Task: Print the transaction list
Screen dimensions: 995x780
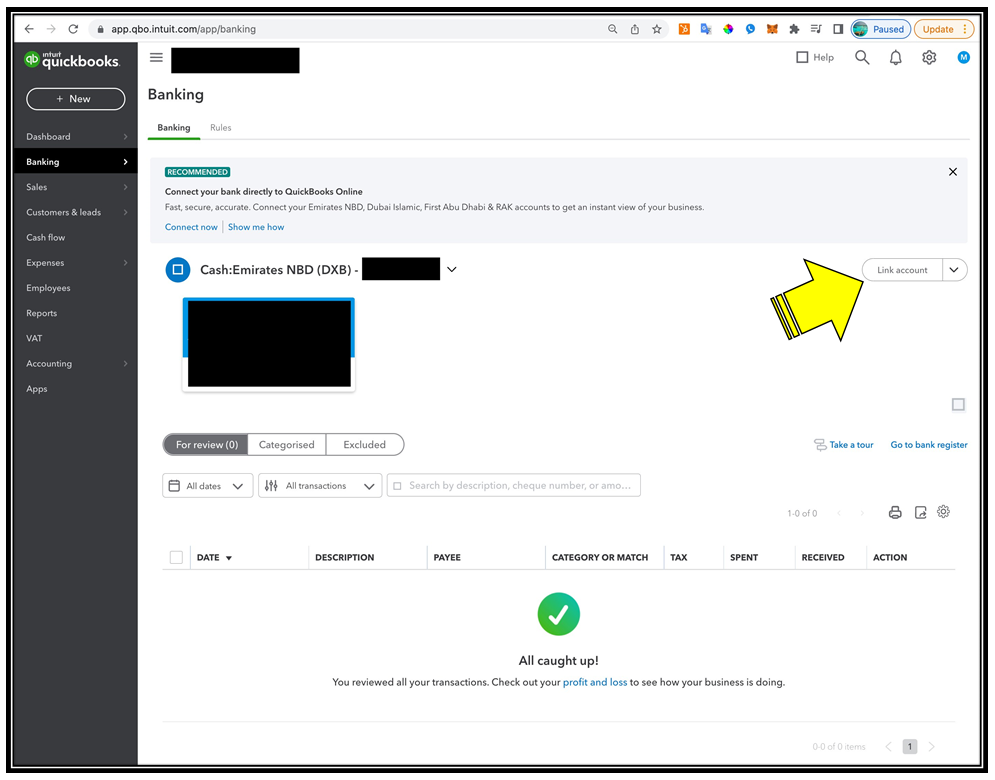Action: click(895, 513)
